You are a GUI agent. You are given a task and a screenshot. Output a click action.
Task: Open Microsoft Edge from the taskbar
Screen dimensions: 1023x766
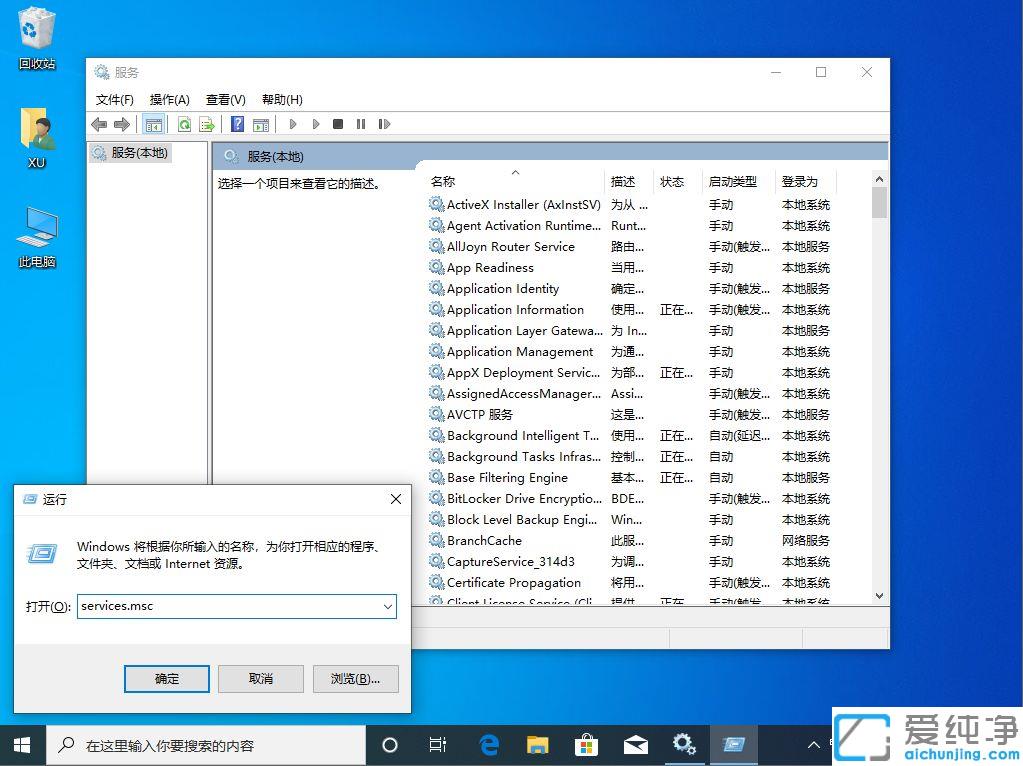click(x=488, y=744)
